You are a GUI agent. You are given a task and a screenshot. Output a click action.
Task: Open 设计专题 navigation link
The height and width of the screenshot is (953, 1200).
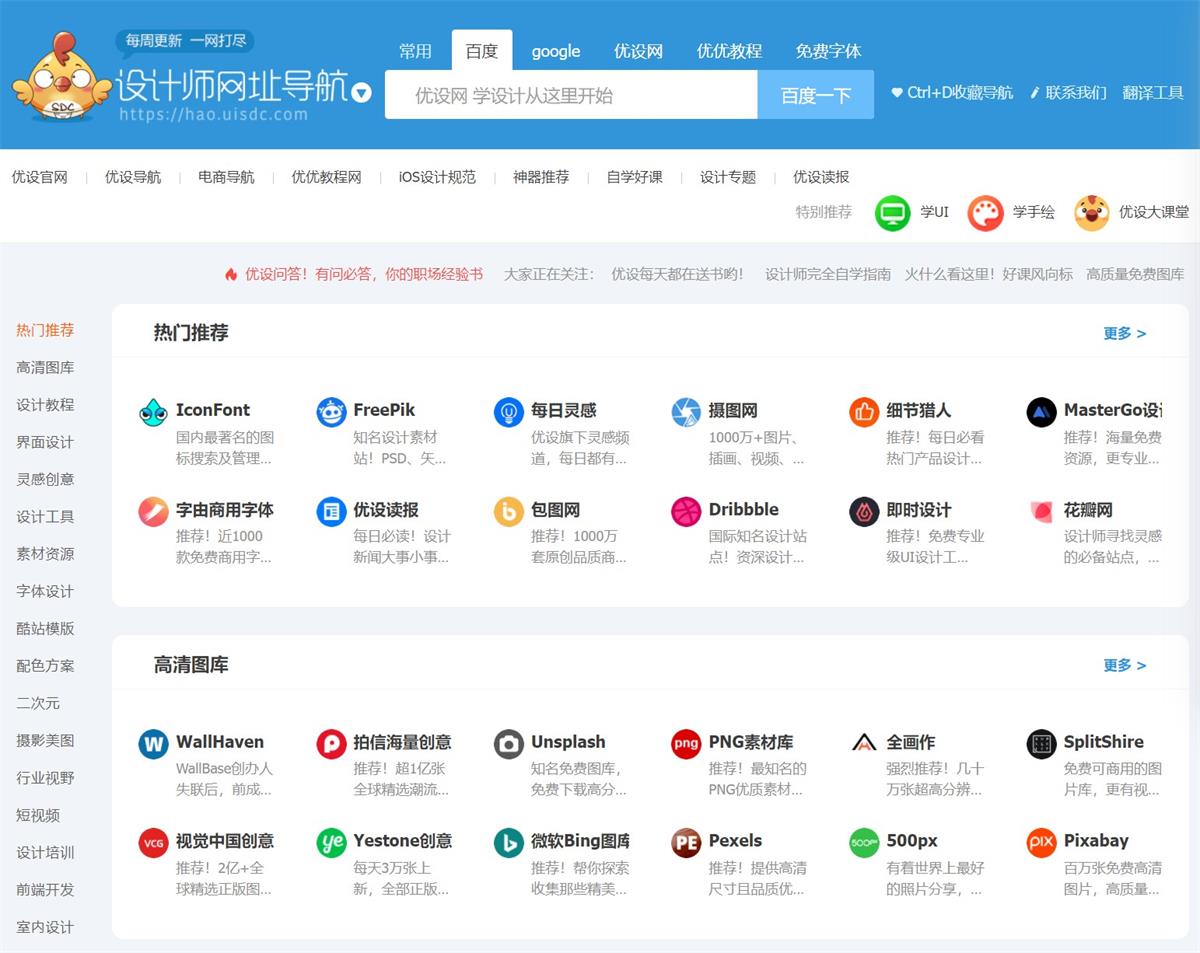tap(728, 177)
